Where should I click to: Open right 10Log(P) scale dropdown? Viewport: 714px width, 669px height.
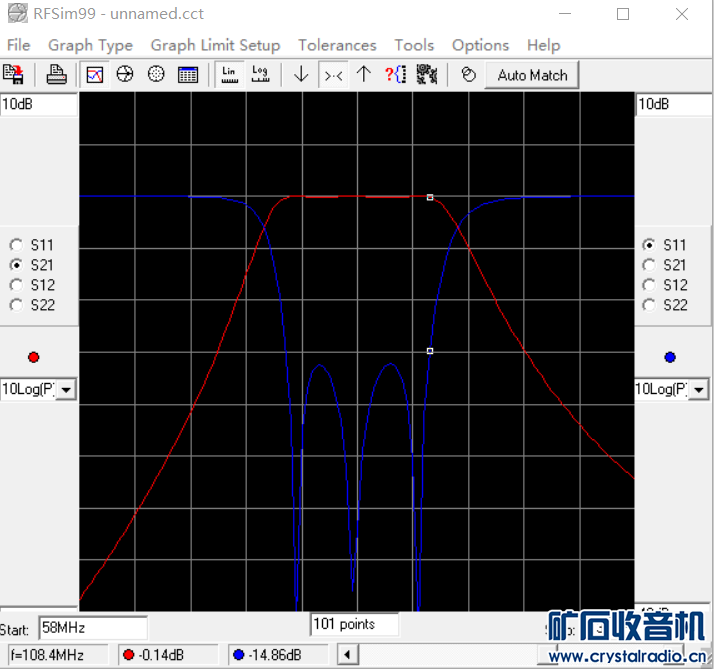[x=698, y=390]
